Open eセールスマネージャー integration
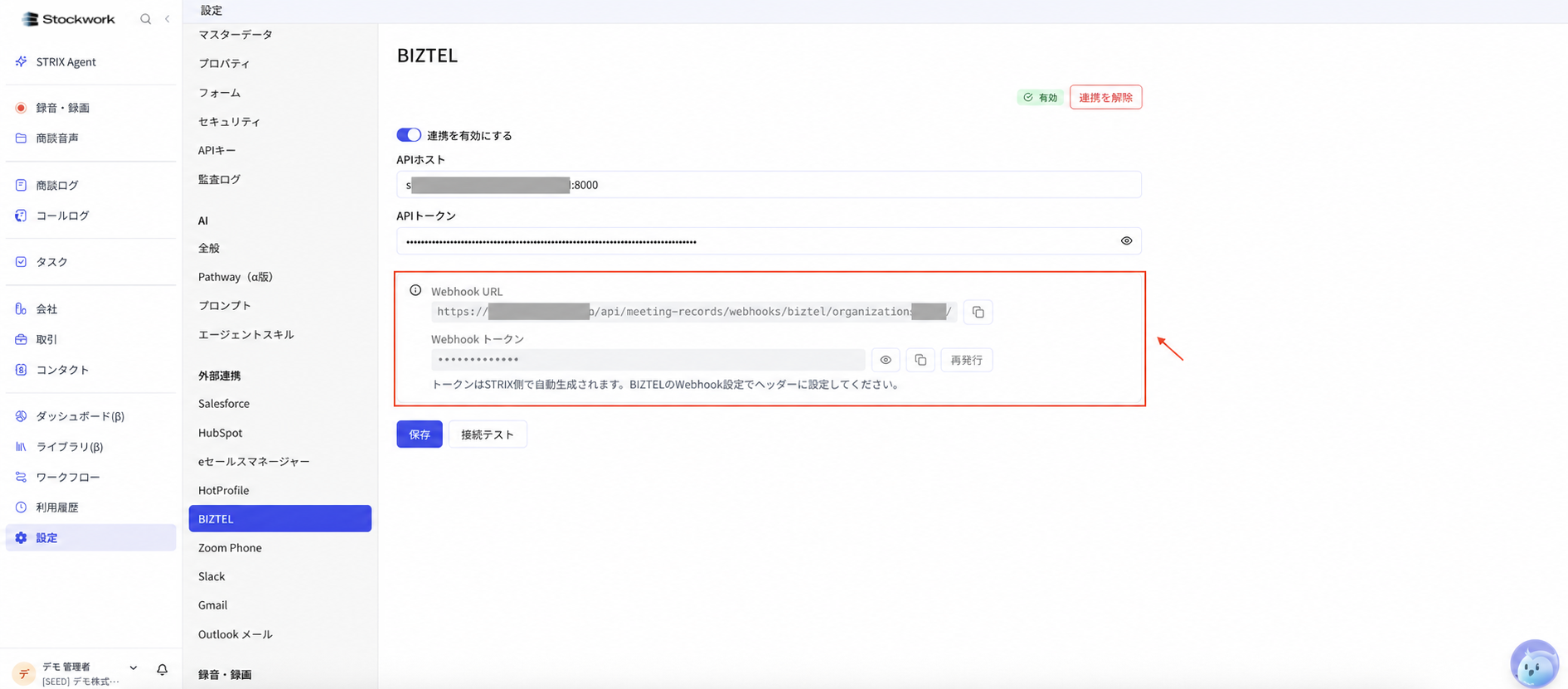Image resolution: width=1568 pixels, height=689 pixels. pos(279,461)
